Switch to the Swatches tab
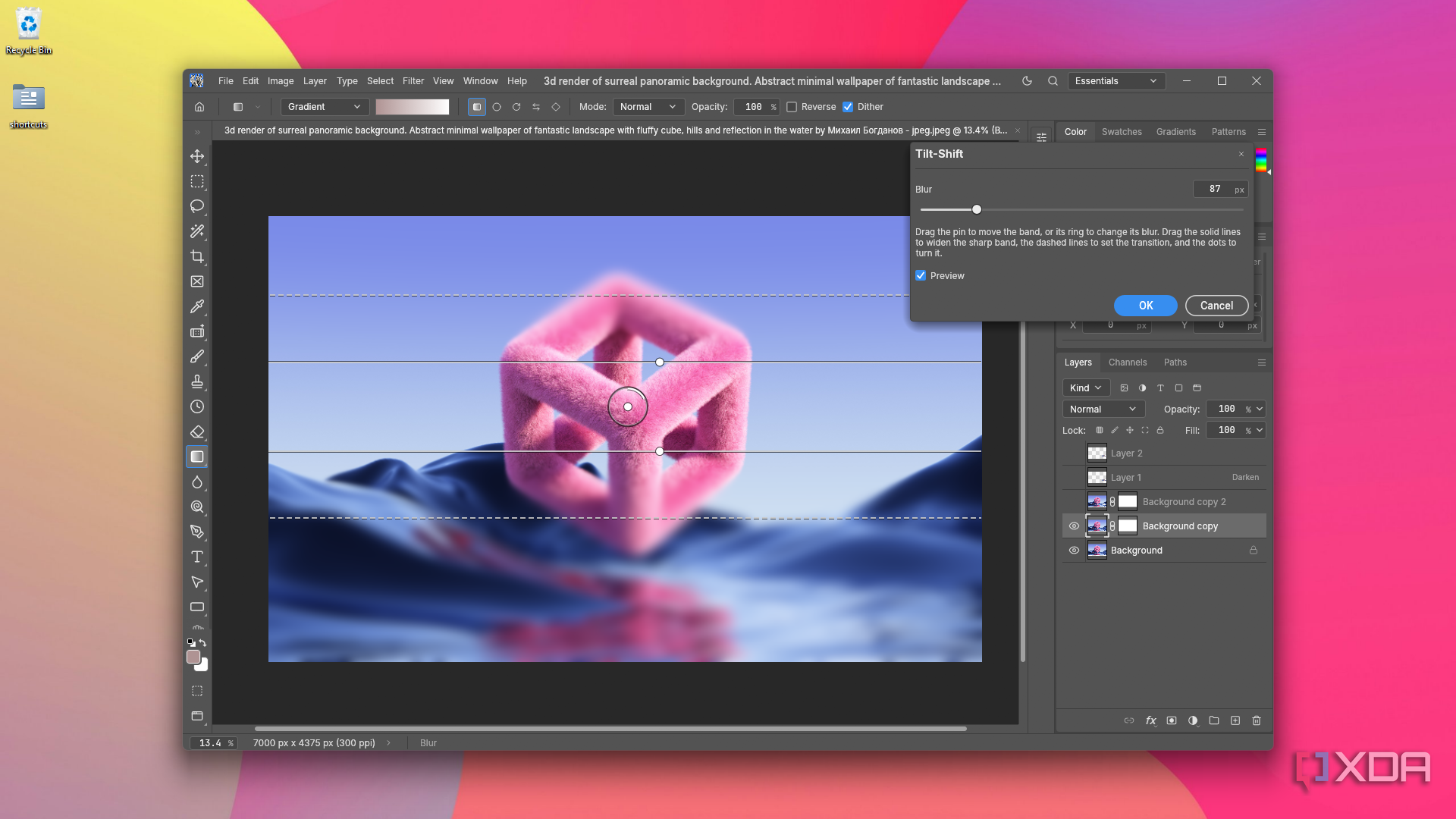The width and height of the screenshot is (1456, 819). [1122, 132]
